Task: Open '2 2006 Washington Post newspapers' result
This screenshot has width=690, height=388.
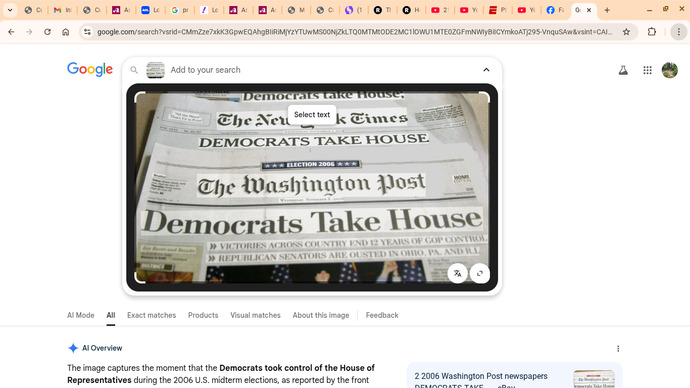Action: (x=481, y=376)
